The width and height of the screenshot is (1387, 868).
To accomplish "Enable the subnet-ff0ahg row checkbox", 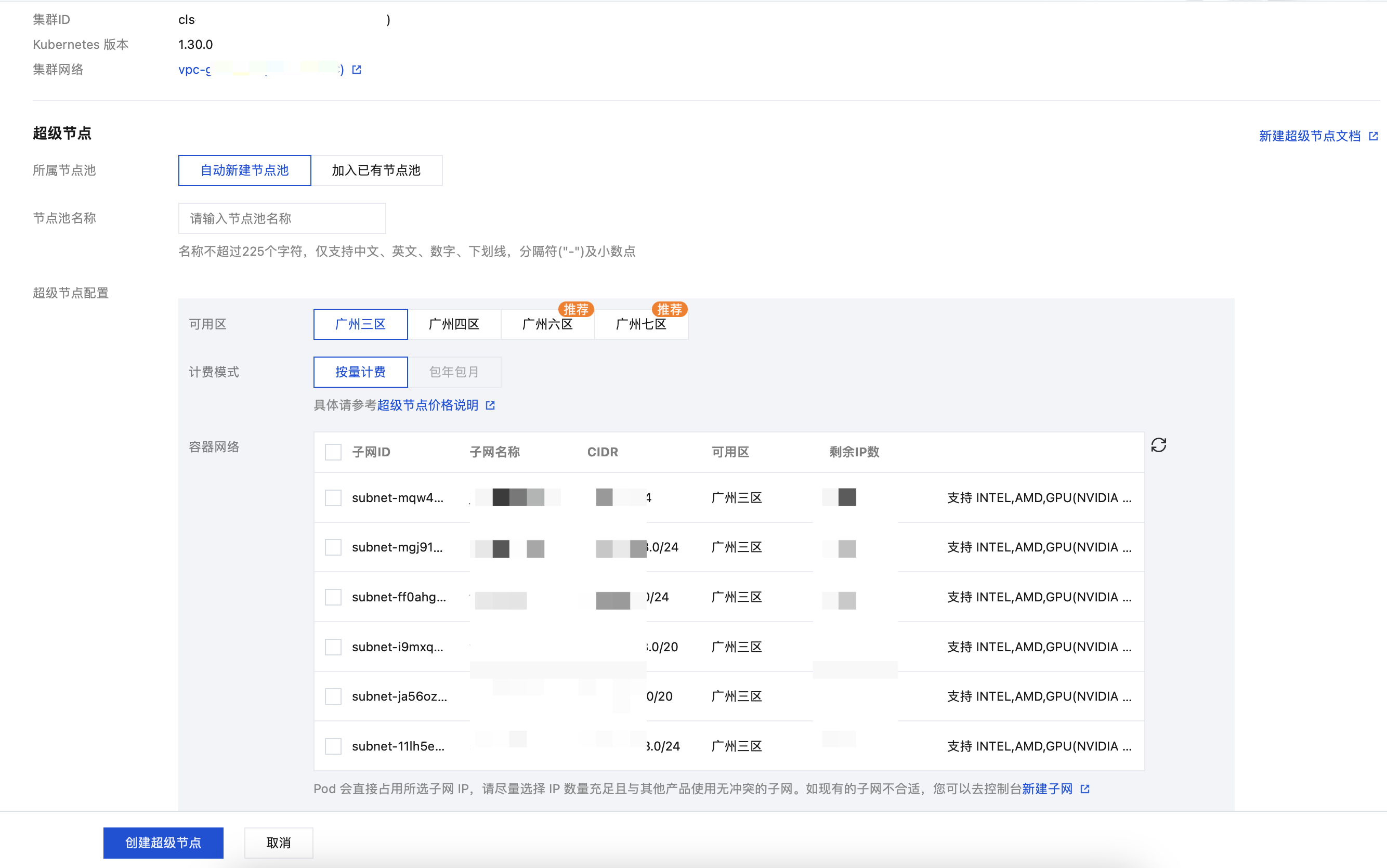I will 333,597.
